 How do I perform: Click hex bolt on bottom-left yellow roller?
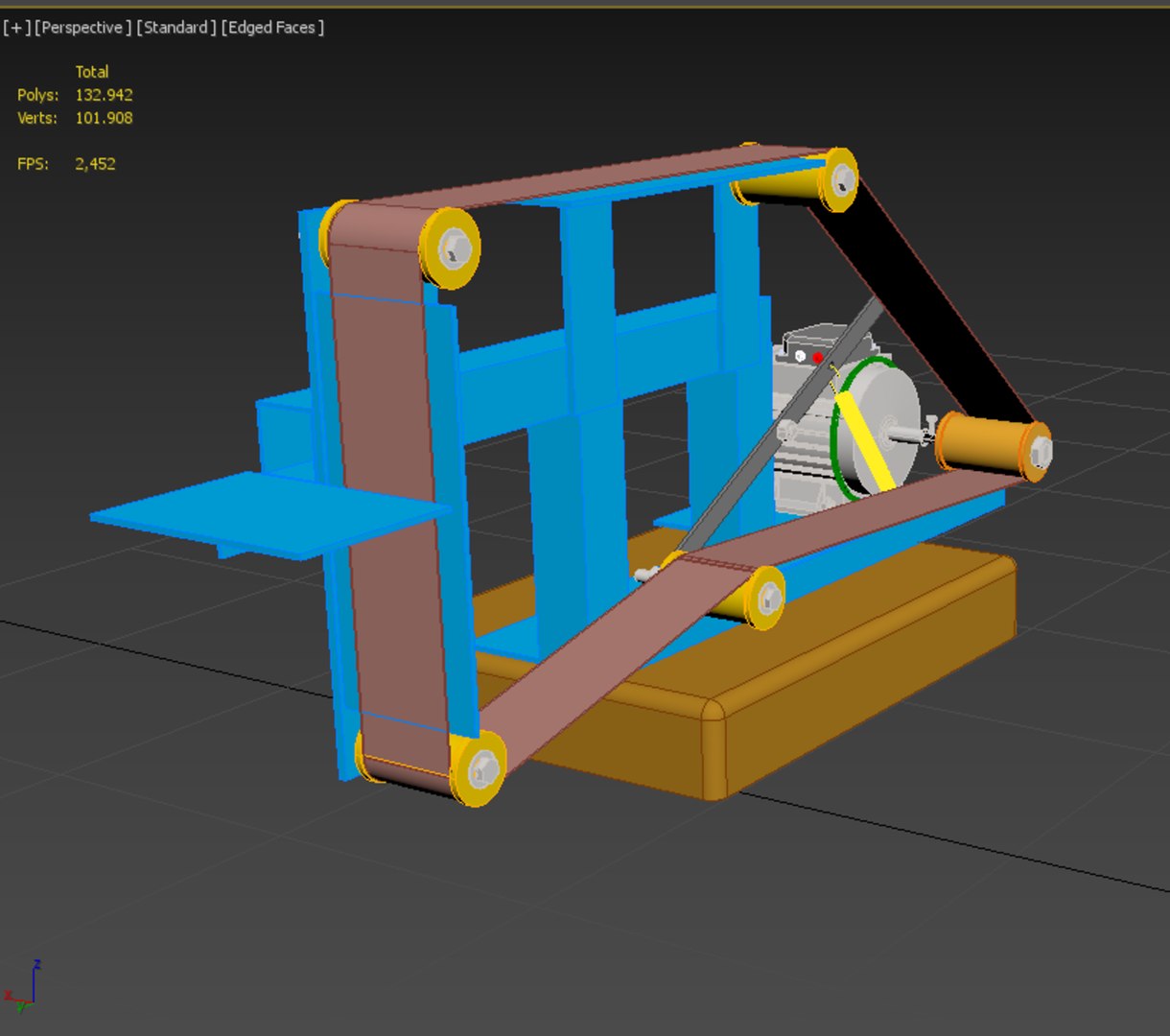(483, 768)
